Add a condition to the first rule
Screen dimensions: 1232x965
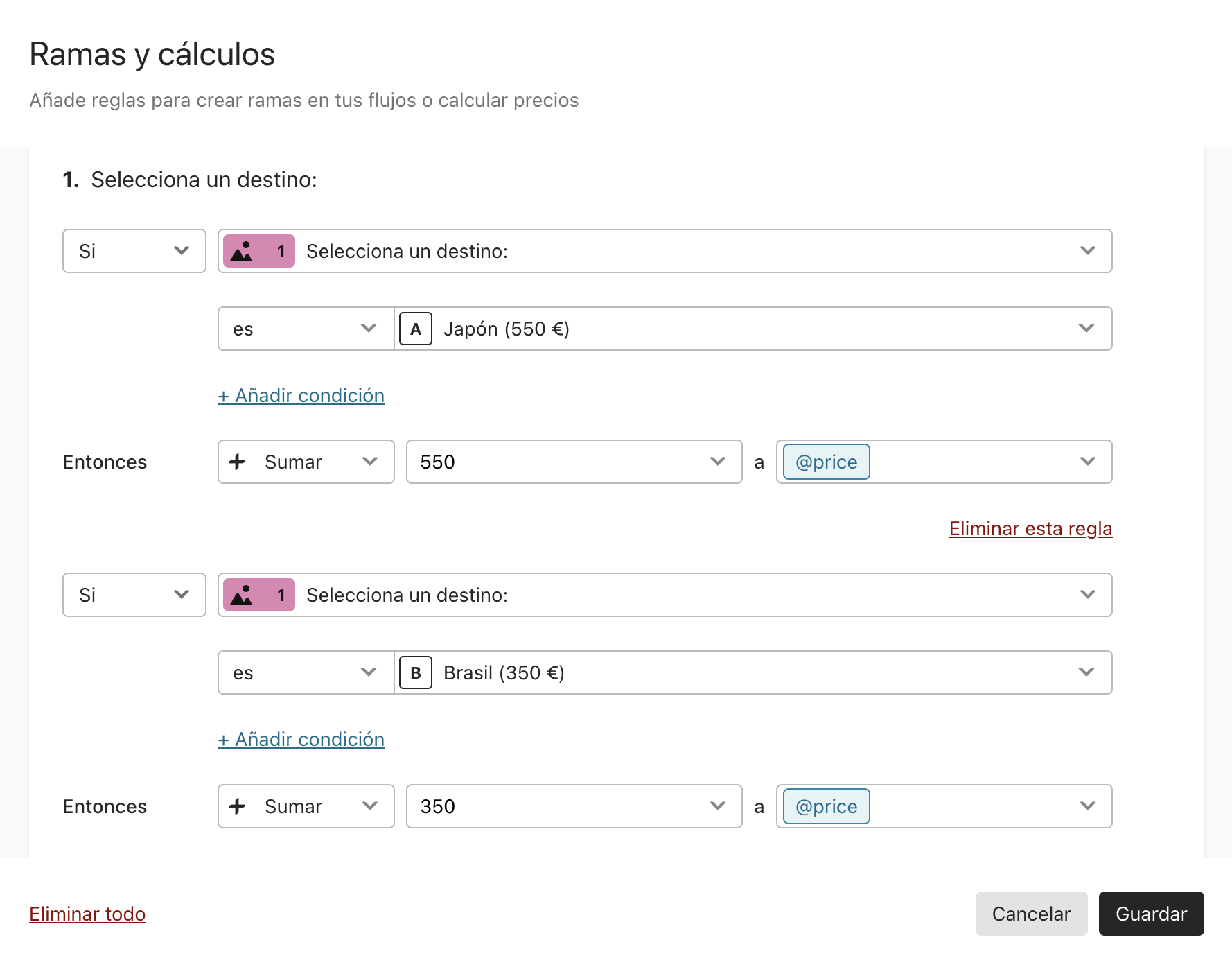click(301, 395)
